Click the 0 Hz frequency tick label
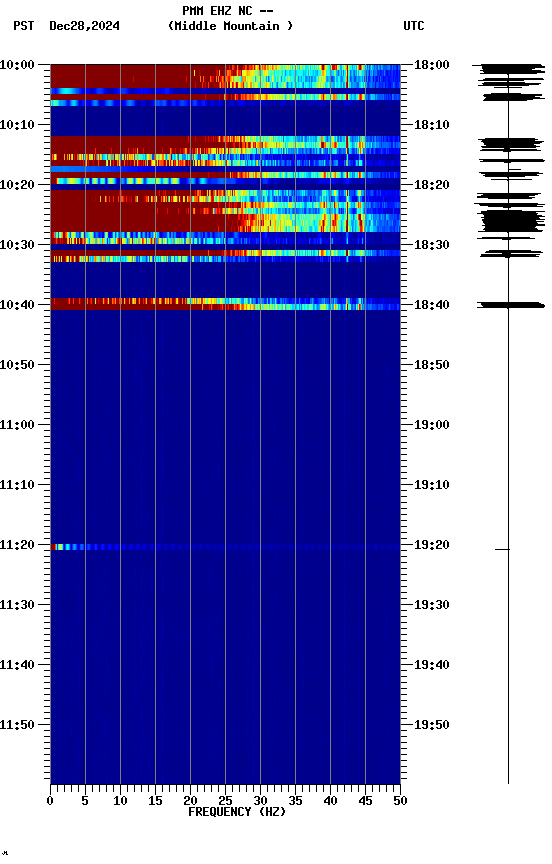The height and width of the screenshot is (864, 552). pos(50,801)
